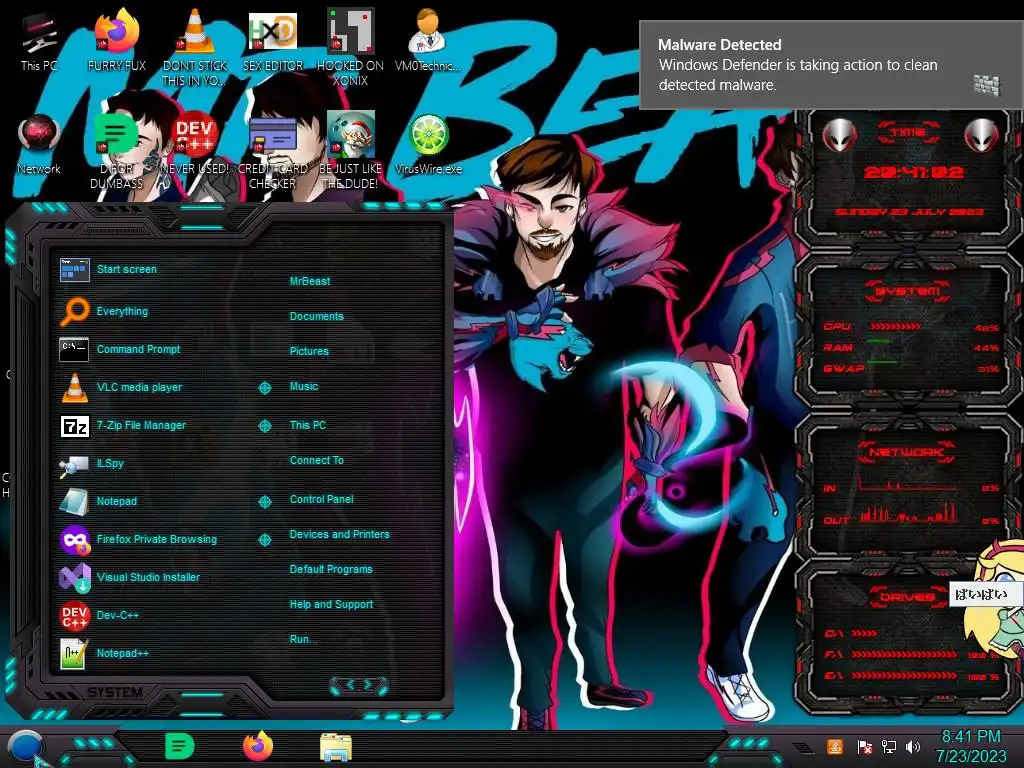Viewport: 1024px width, 768px height.
Task: Open 7-Zip File Manager in start menu
Action: [141, 425]
